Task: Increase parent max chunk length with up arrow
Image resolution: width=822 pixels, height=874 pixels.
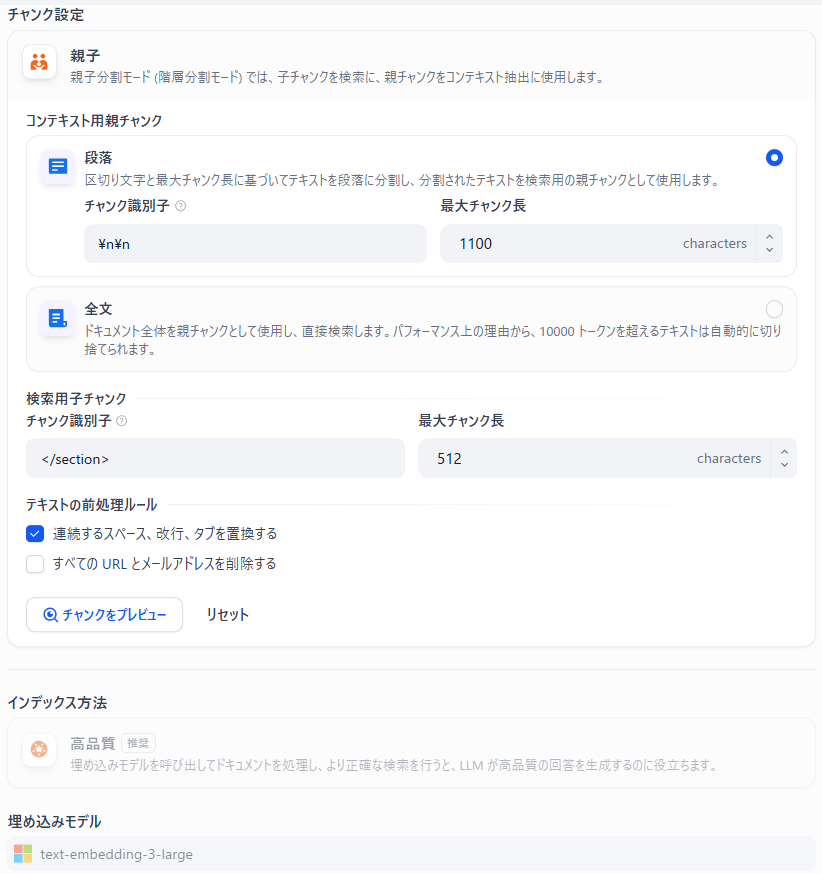Action: (x=769, y=238)
